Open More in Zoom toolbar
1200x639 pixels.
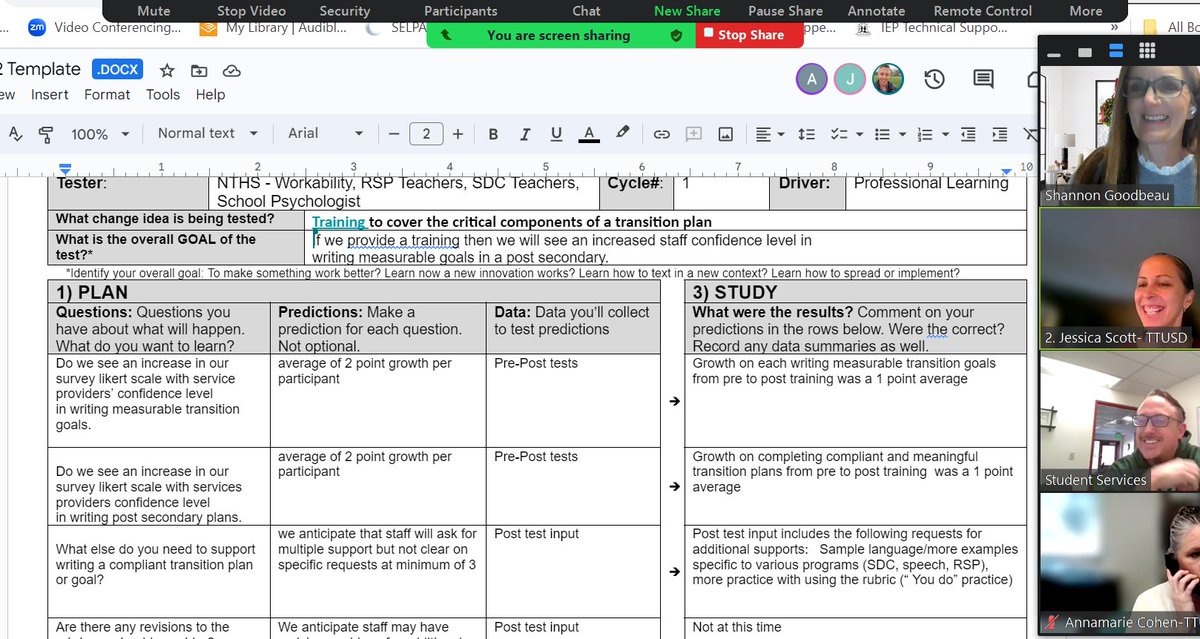(1085, 11)
